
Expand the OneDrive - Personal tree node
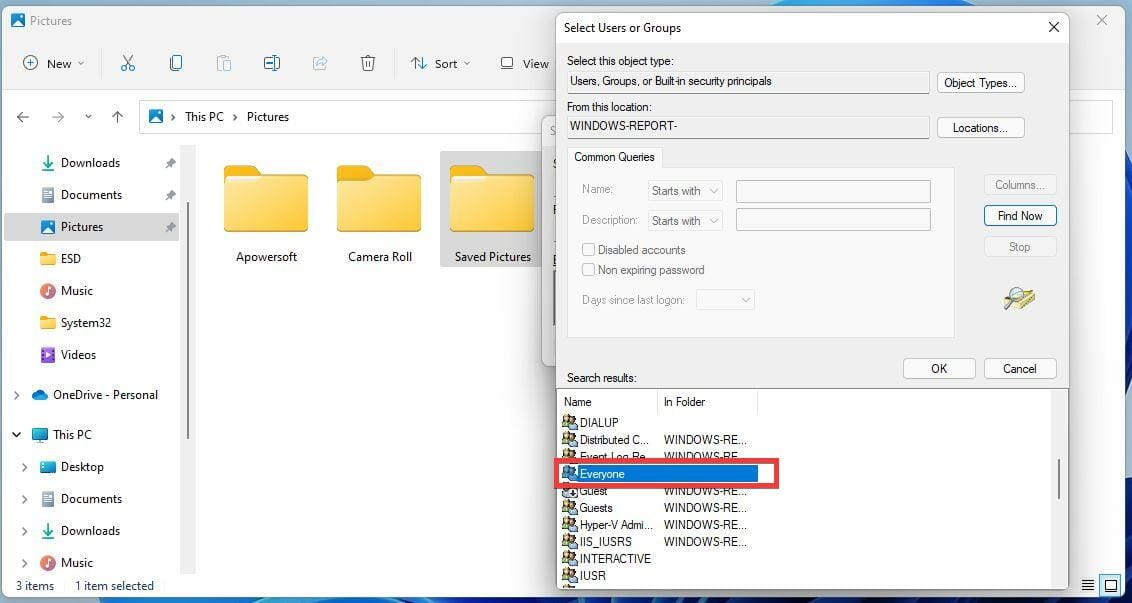16,395
